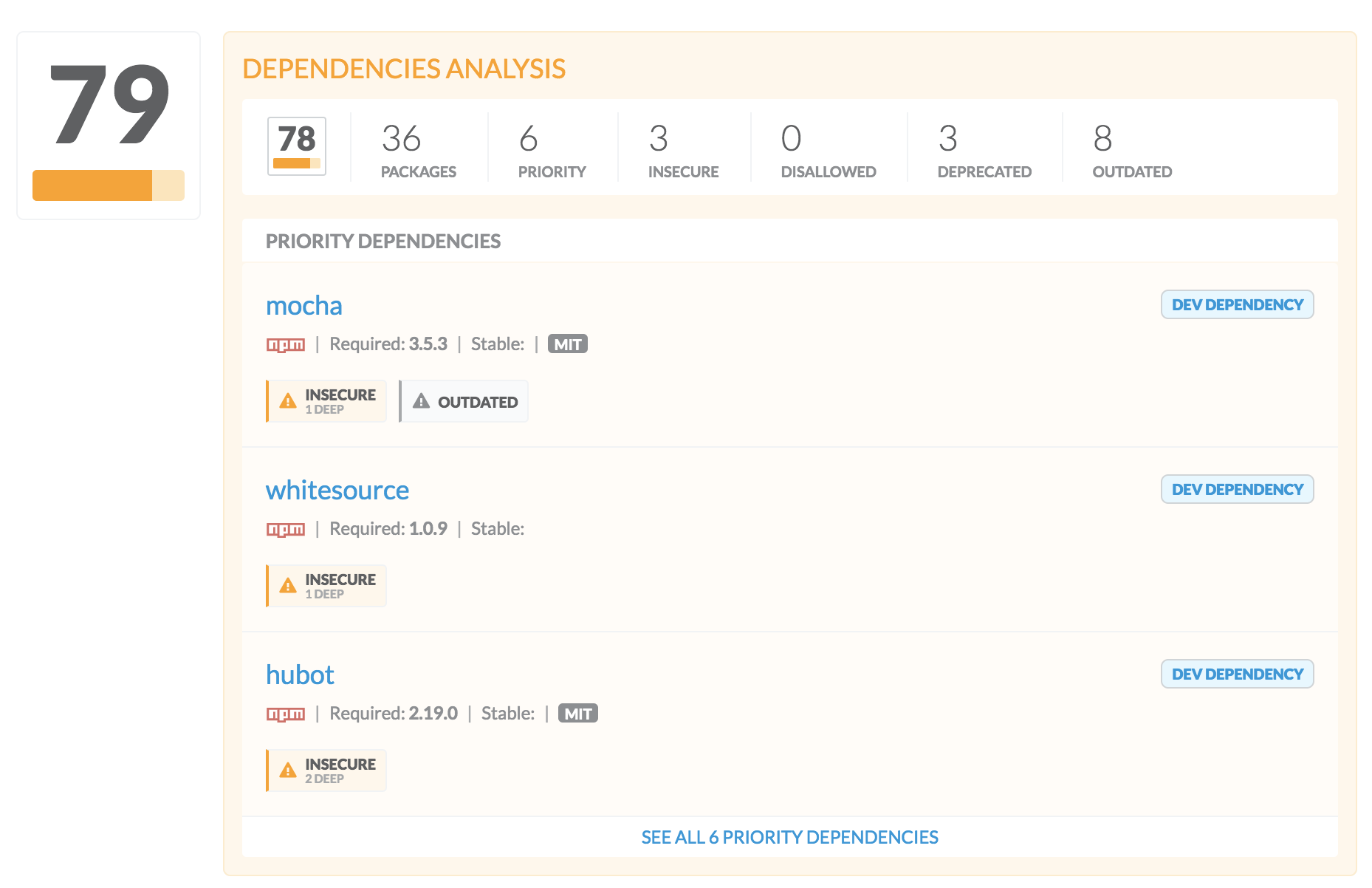Click the npm icon under mocha

coord(286,345)
